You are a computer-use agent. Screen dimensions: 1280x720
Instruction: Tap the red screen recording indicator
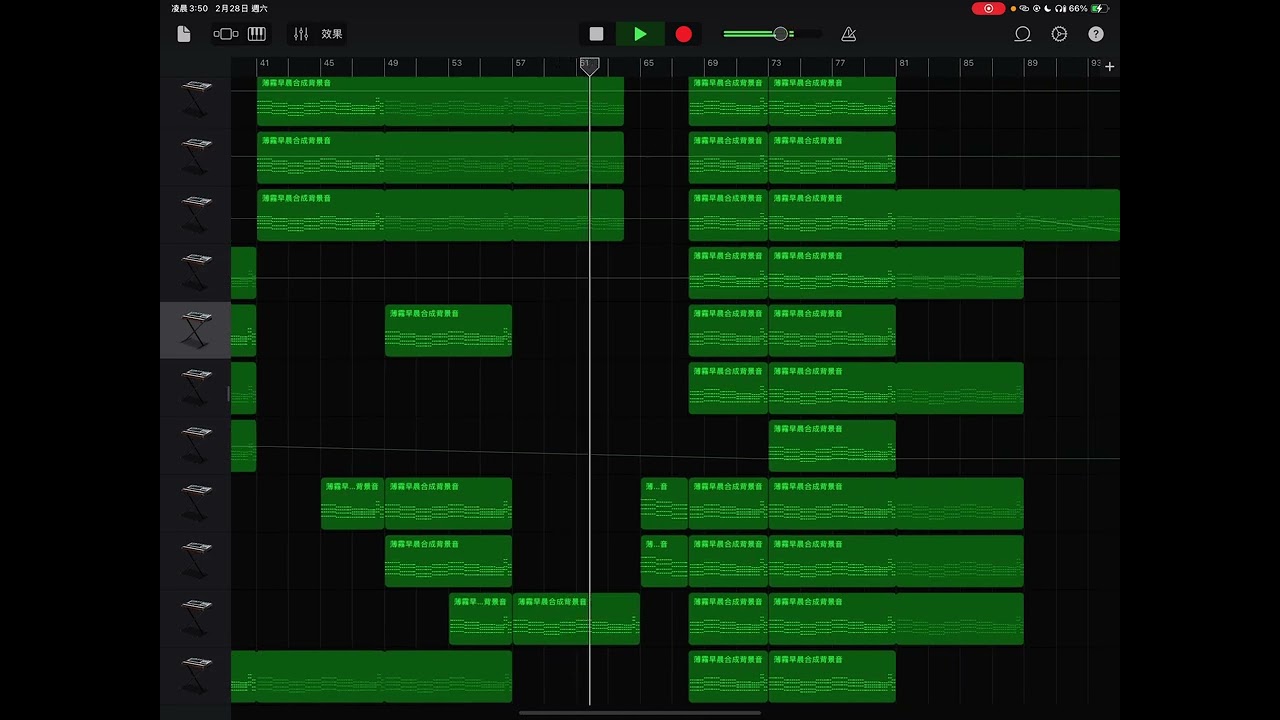(x=988, y=8)
